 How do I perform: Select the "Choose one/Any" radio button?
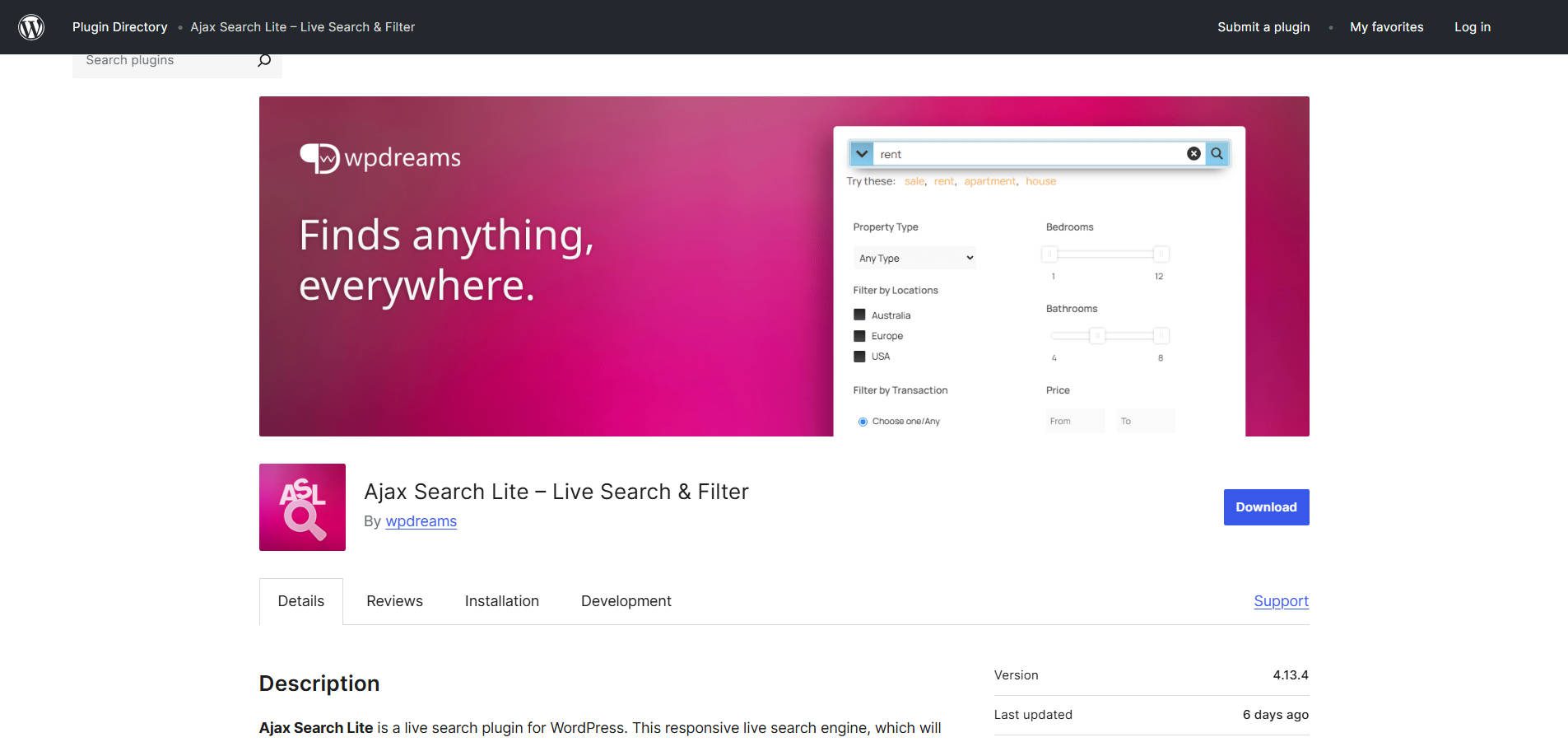coord(863,421)
